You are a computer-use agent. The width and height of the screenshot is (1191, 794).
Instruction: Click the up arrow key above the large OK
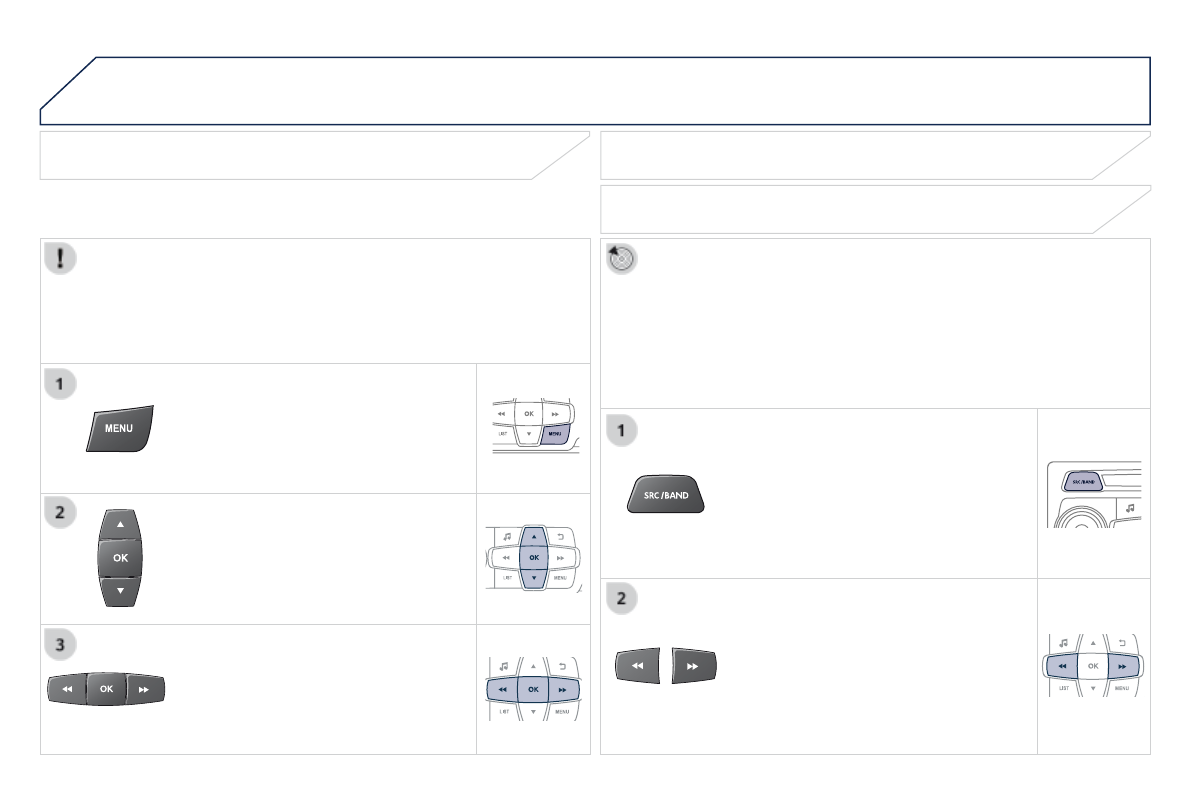click(x=120, y=525)
